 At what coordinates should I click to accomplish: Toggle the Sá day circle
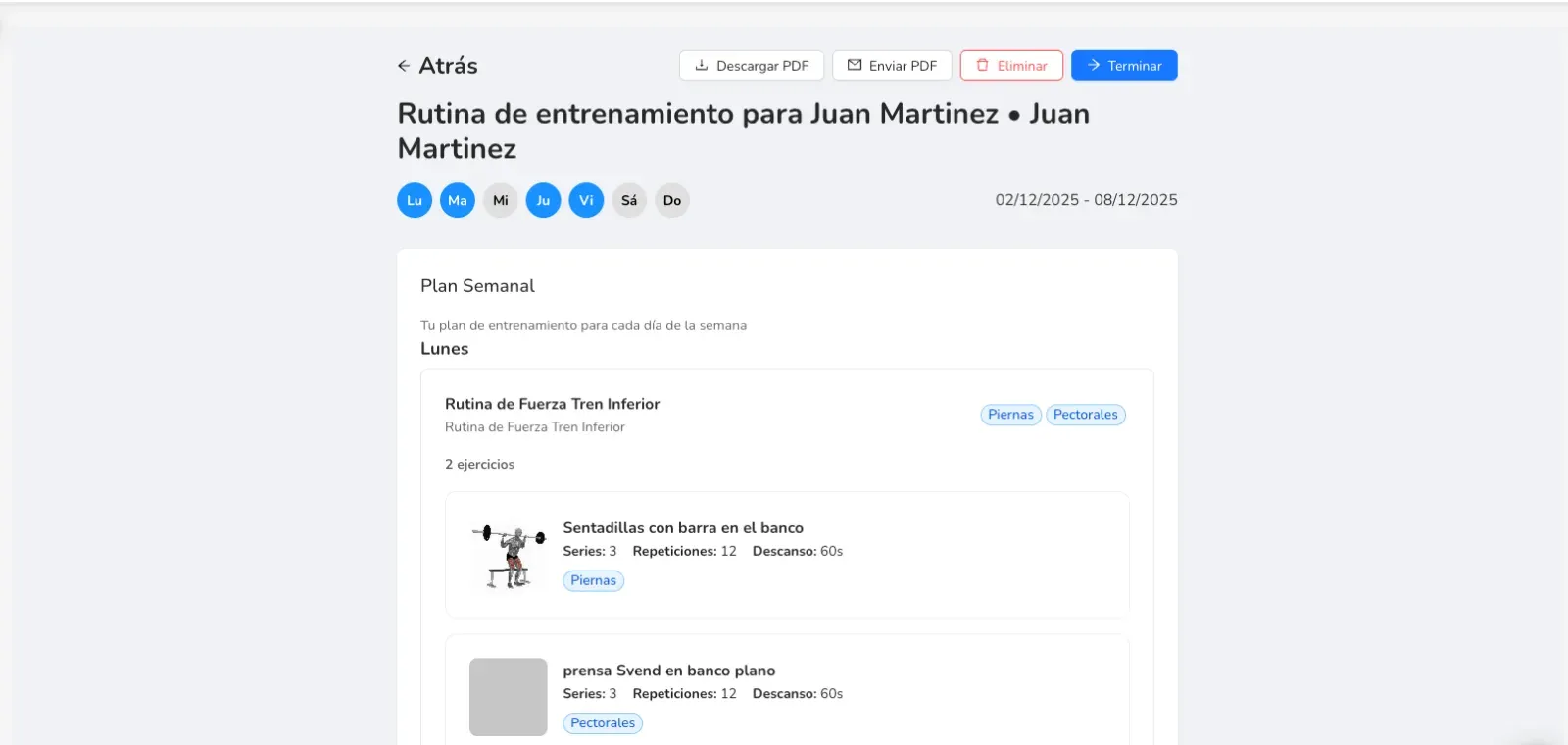[x=629, y=200]
